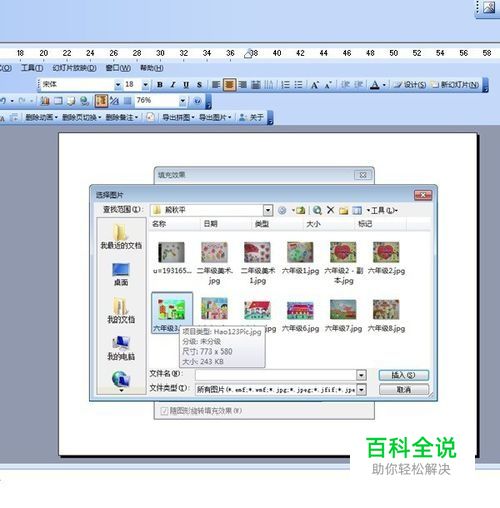
Task: Apply numbered list formatting
Action: coord(285,85)
